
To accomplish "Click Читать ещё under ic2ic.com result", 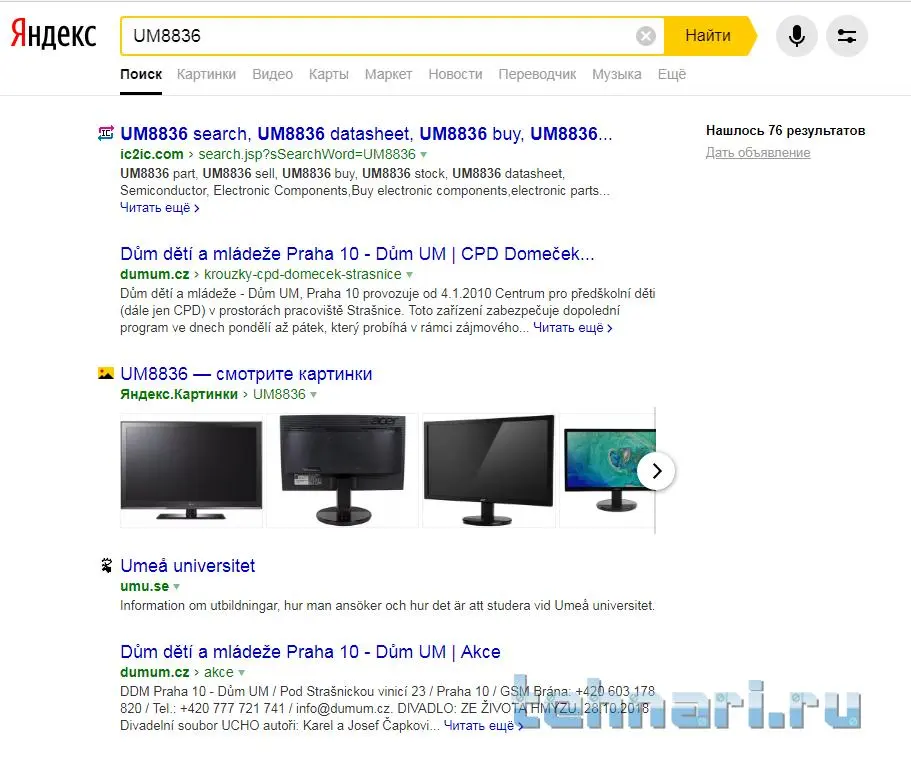I will tap(160, 207).
